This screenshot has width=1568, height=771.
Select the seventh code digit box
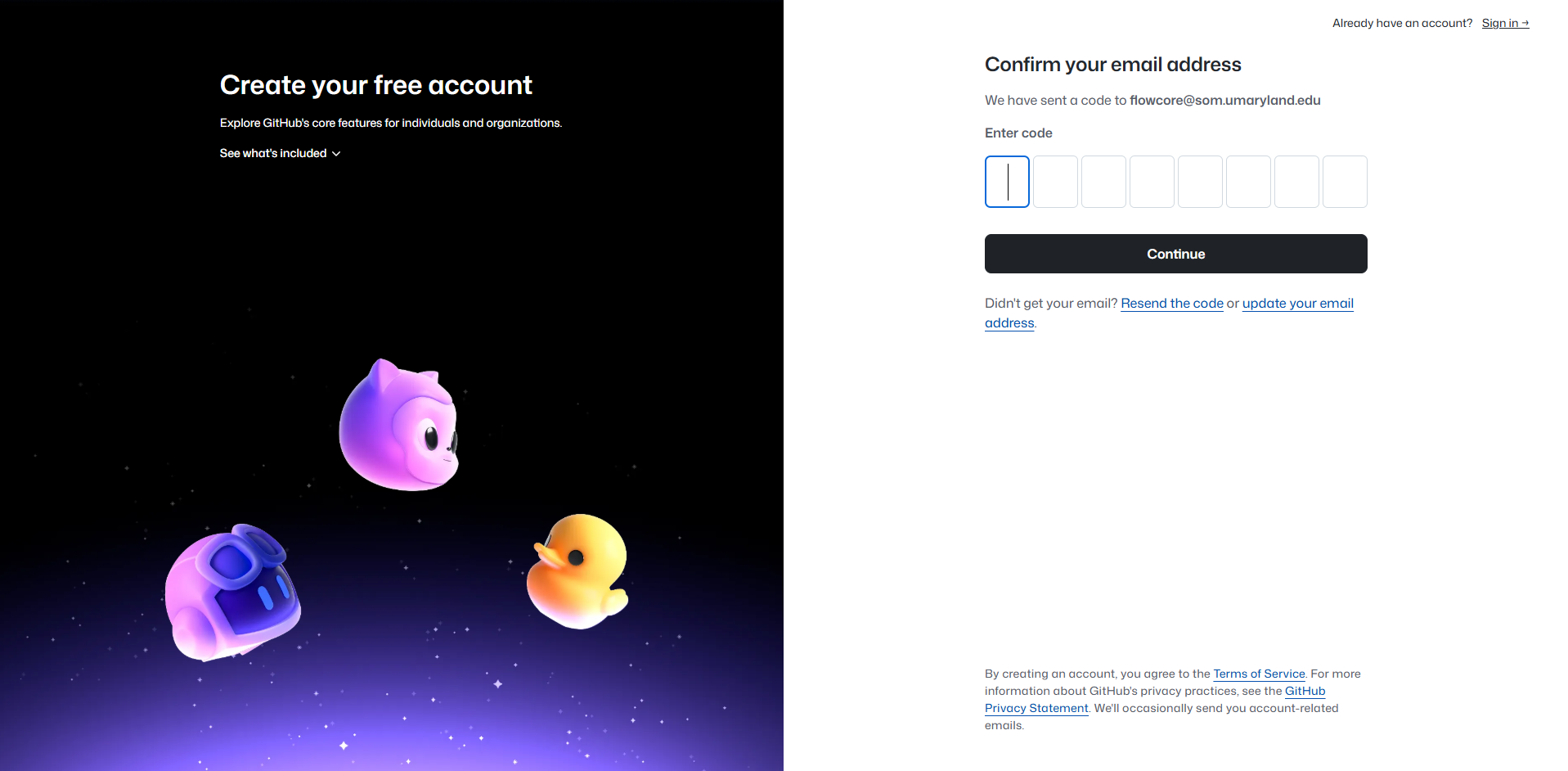pyautogui.click(x=1296, y=182)
